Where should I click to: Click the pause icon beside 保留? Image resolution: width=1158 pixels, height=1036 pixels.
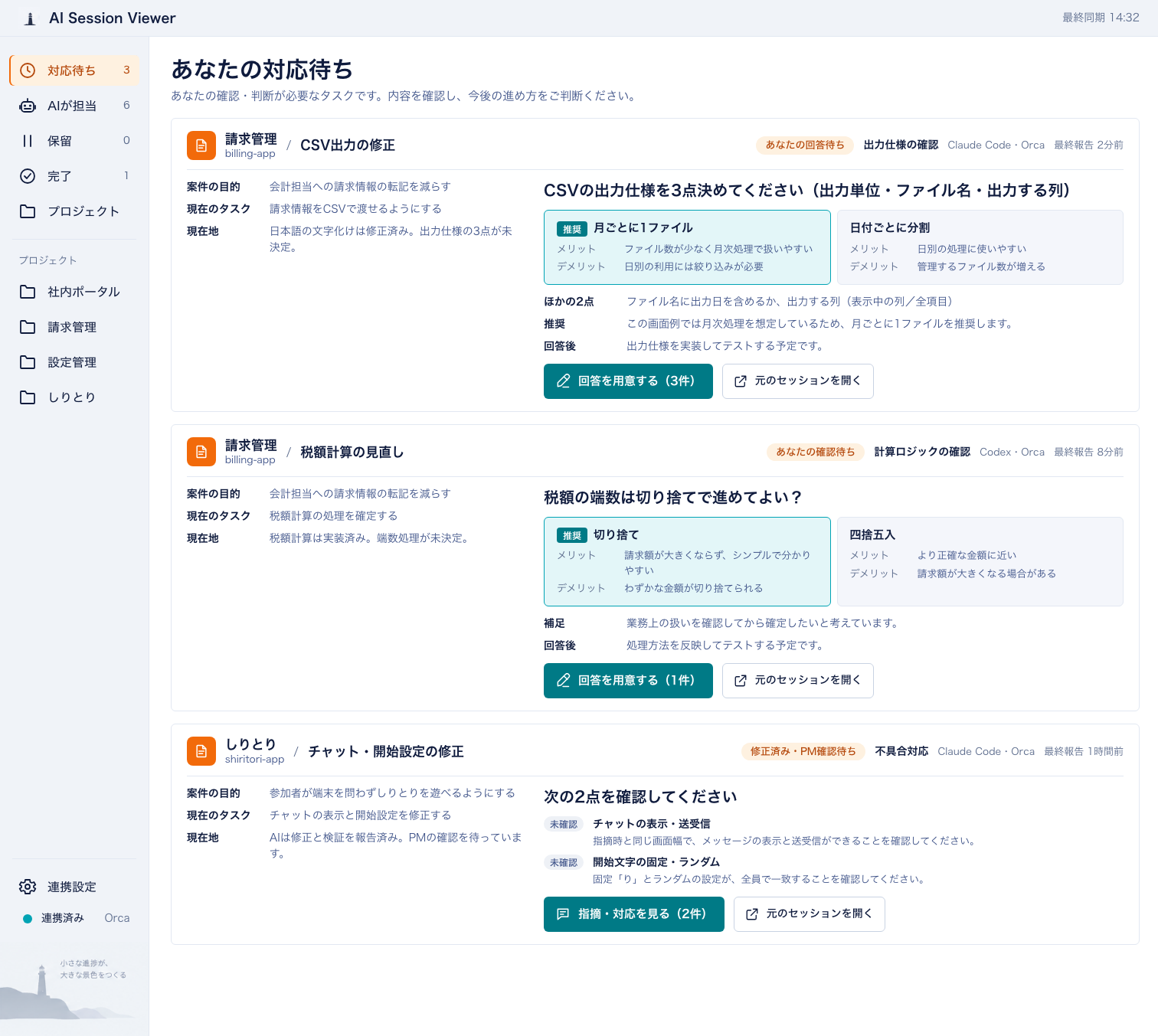[28, 141]
